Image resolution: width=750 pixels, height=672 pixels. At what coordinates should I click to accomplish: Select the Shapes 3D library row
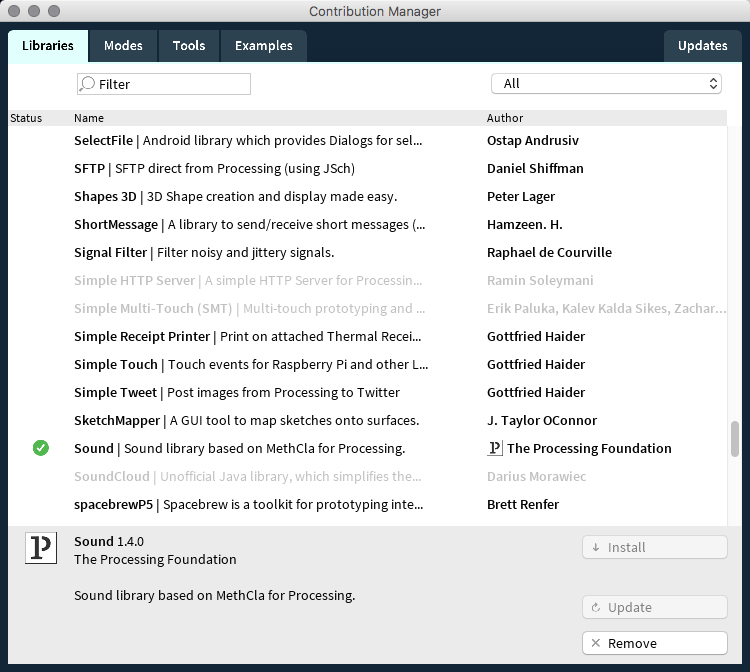[367, 197]
